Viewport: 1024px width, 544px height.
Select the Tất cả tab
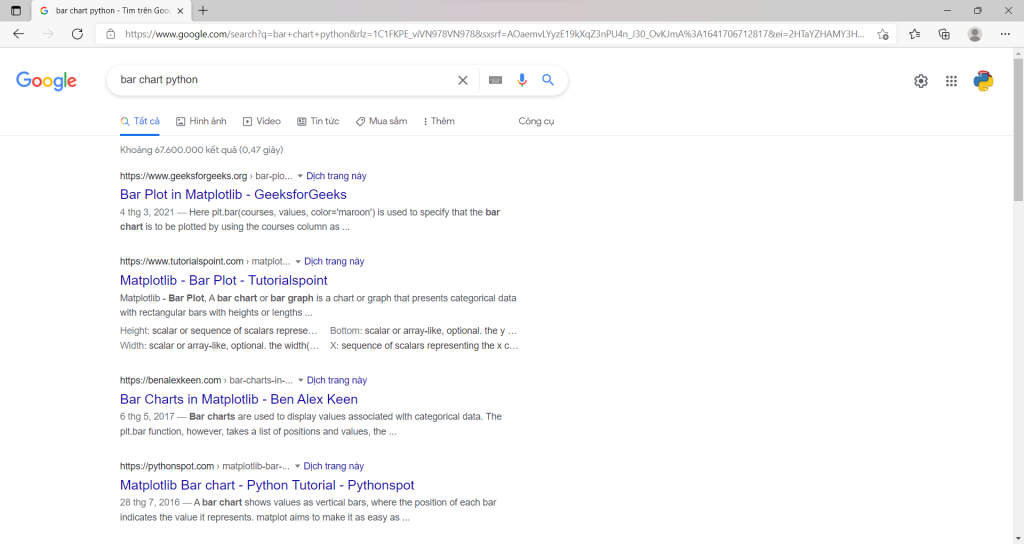(140, 121)
